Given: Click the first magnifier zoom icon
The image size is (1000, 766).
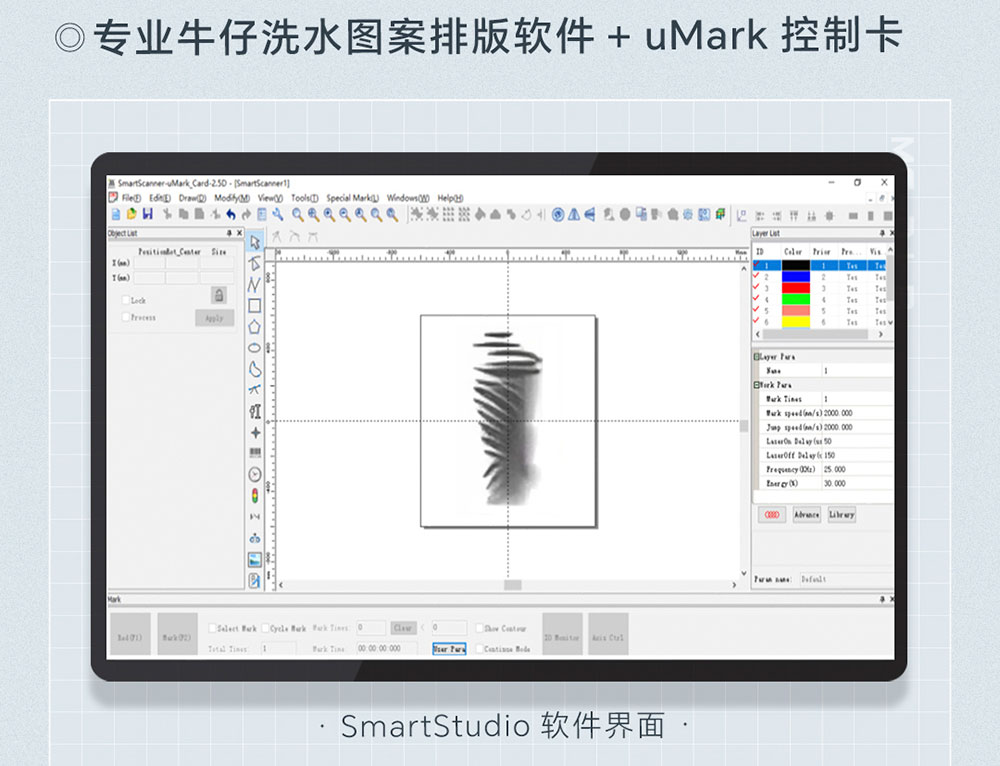Looking at the screenshot, I should [297, 214].
